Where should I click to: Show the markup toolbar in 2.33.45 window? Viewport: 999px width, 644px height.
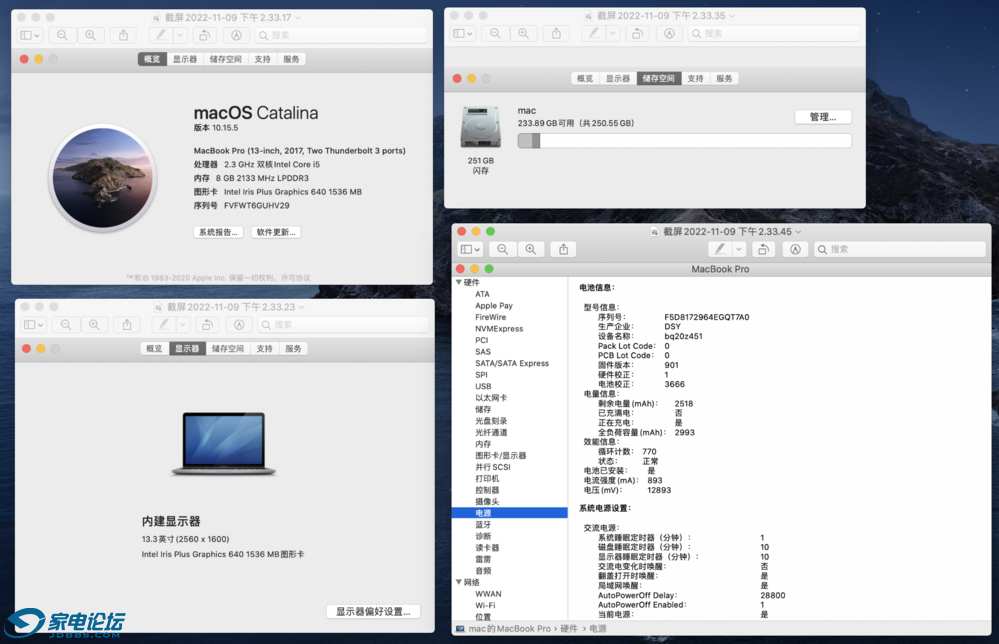click(795, 249)
